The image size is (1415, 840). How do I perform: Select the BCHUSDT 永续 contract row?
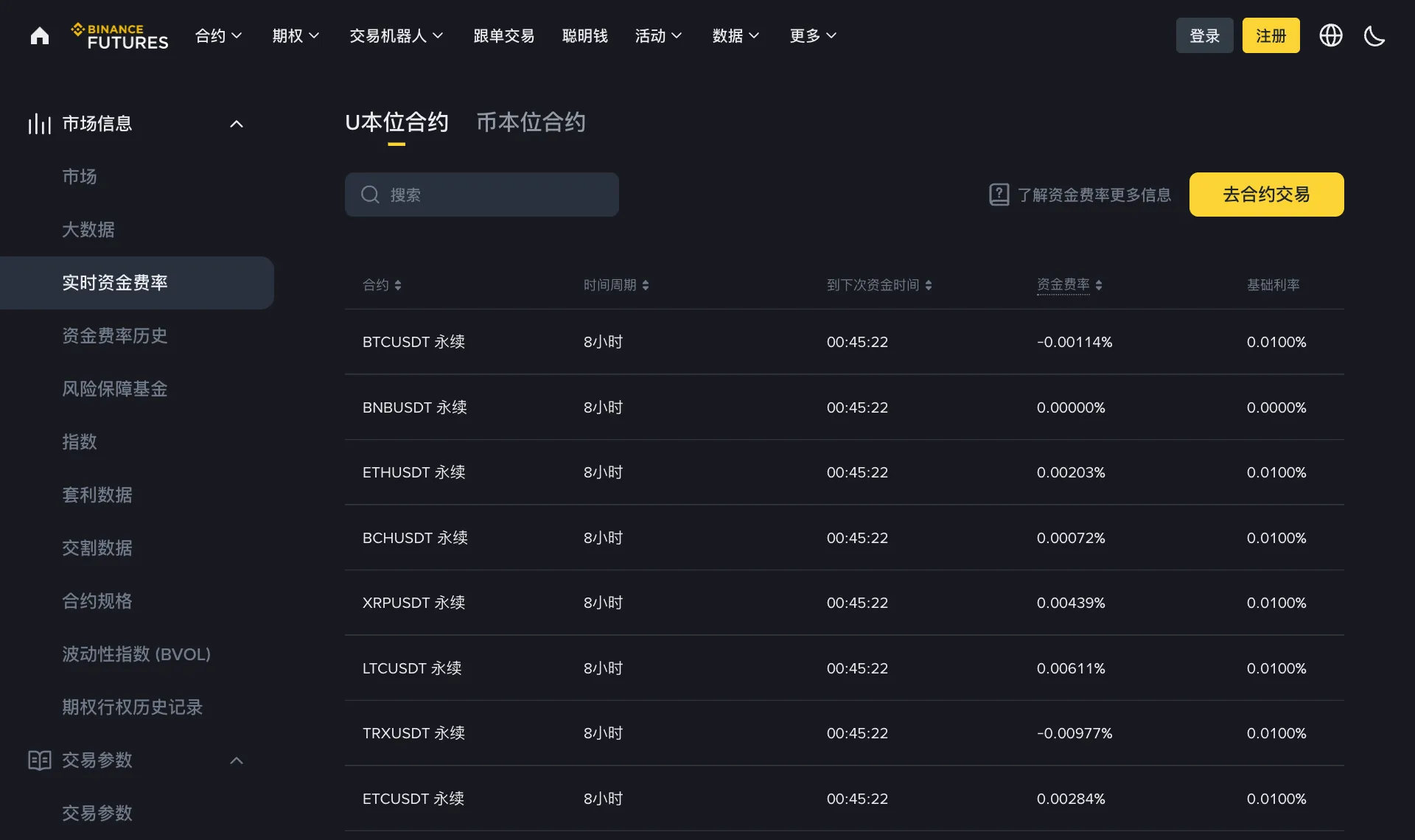(845, 538)
